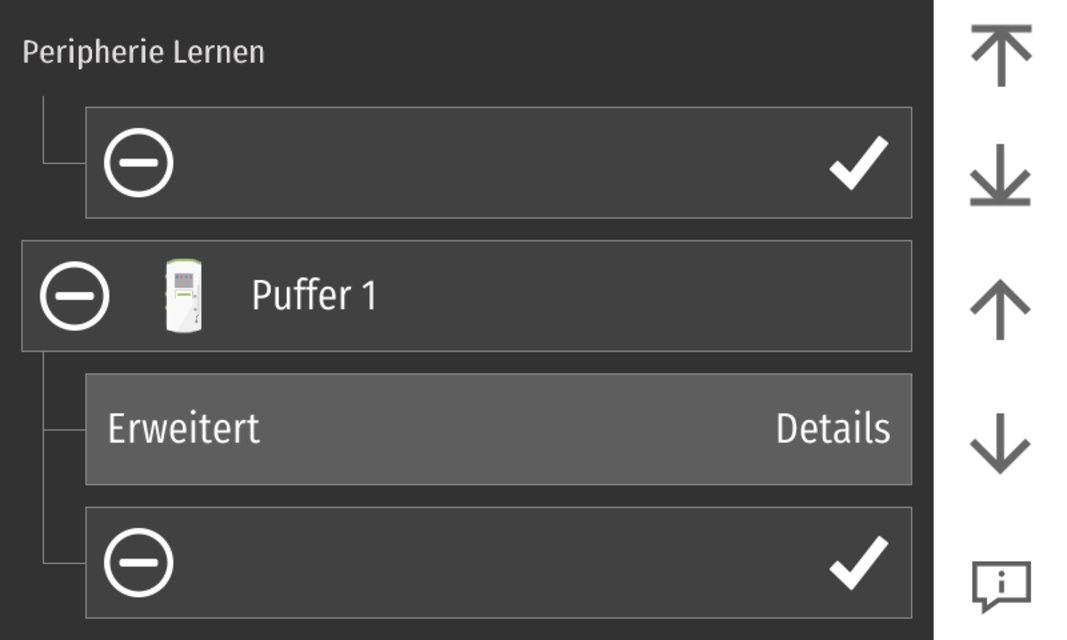Jump to the top of the list
Viewport: 1067px width, 640px height.
coord(1000,56)
